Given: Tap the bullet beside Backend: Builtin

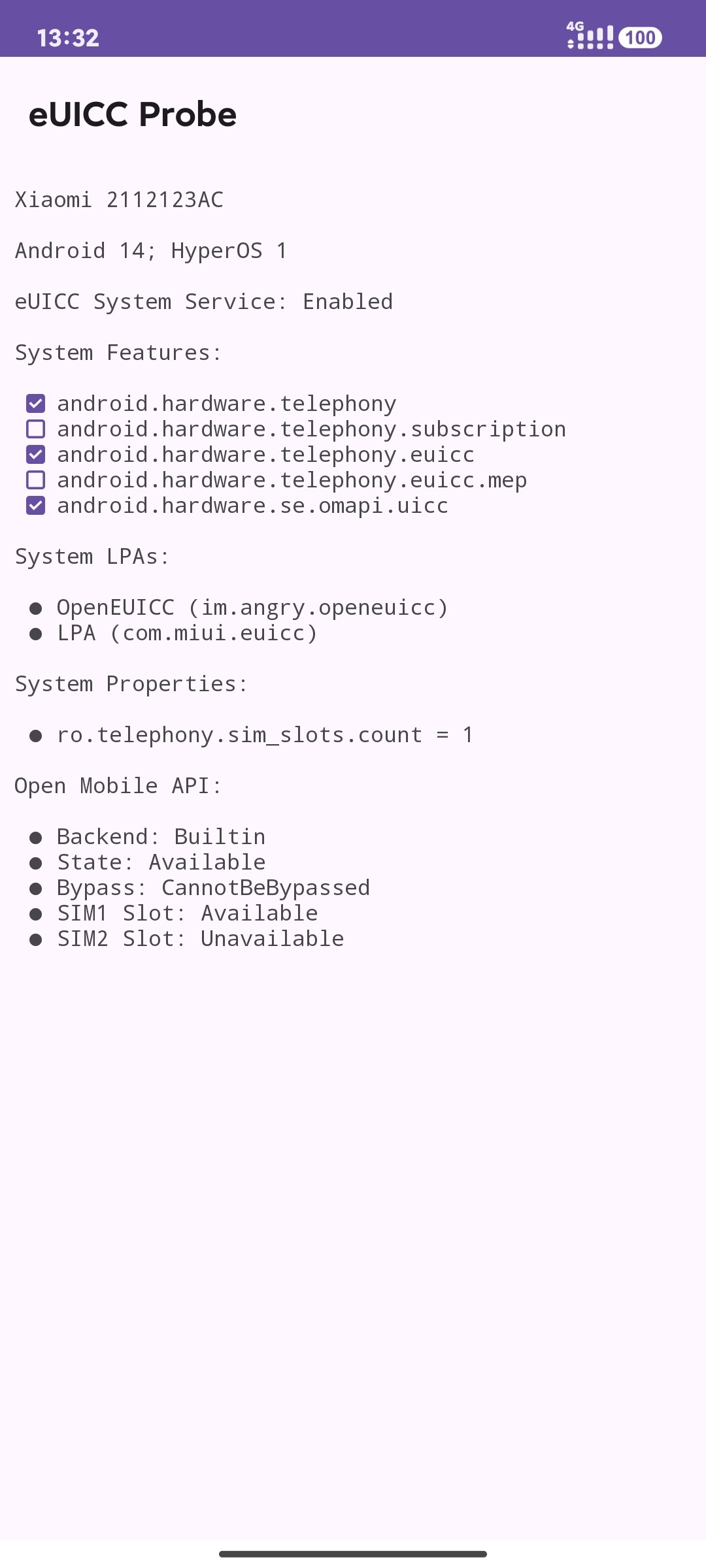Looking at the screenshot, I should 36,838.
